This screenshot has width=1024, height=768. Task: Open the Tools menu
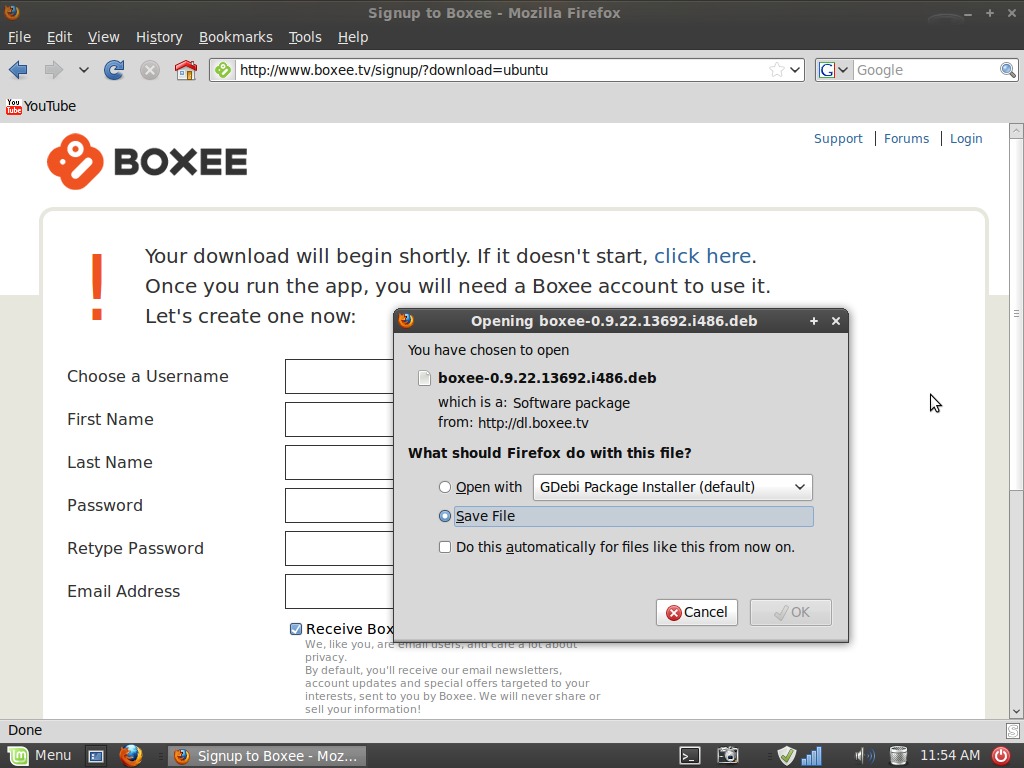(305, 37)
